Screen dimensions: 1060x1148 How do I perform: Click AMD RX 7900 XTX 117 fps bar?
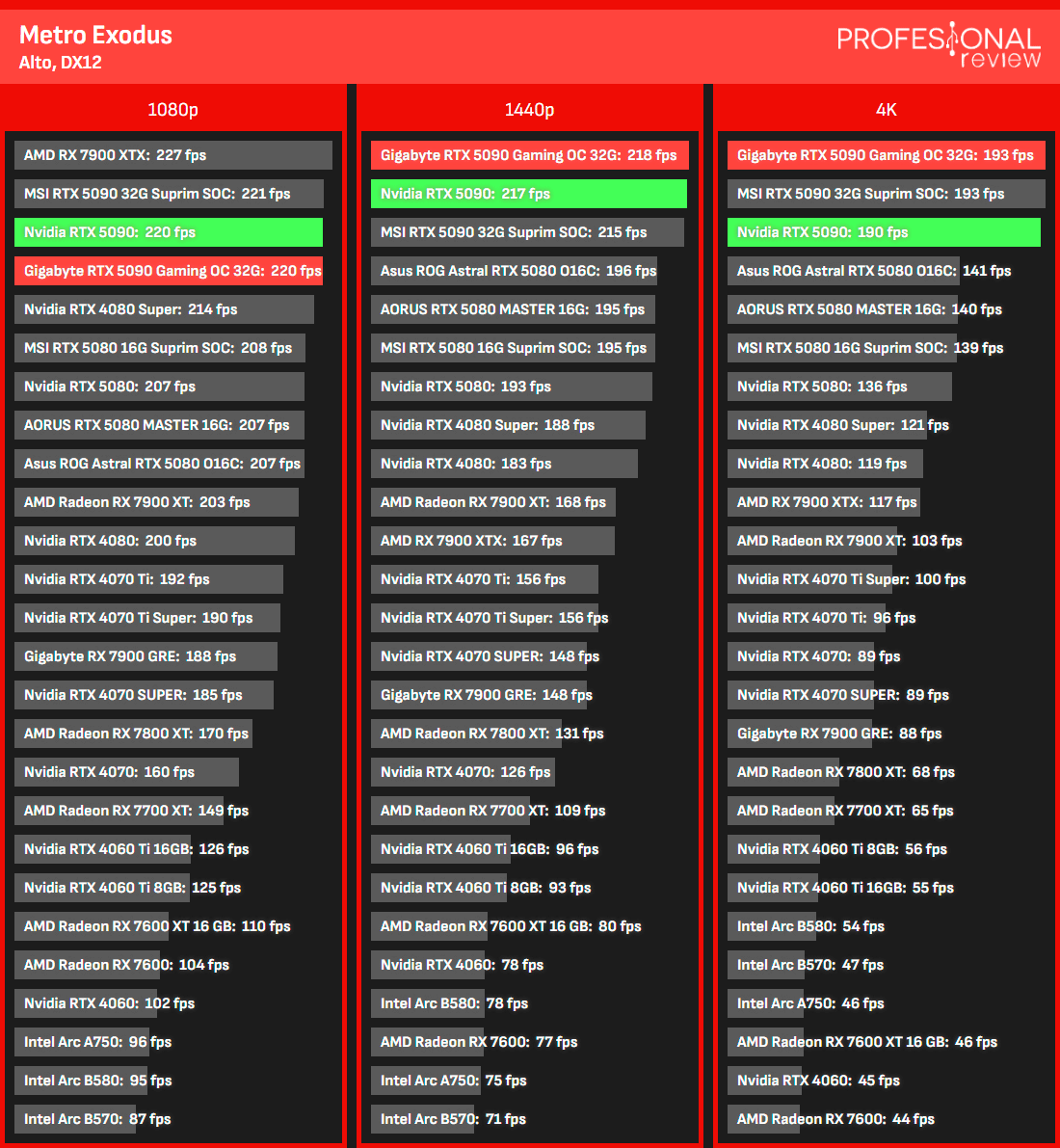[x=824, y=502]
